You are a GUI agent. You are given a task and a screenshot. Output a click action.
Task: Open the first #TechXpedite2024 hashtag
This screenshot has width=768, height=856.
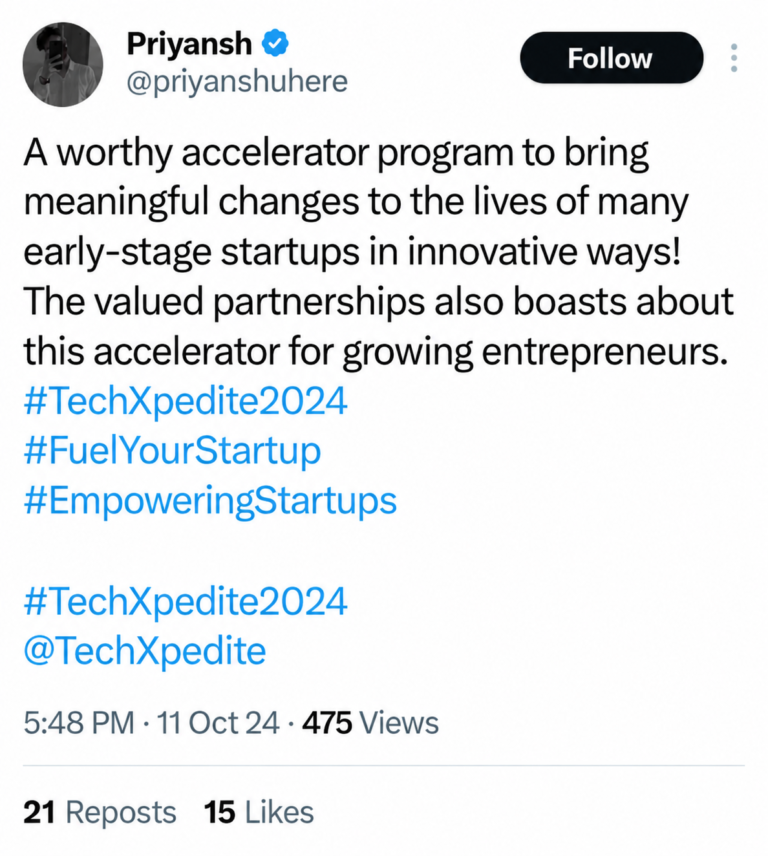pyautogui.click(x=186, y=401)
